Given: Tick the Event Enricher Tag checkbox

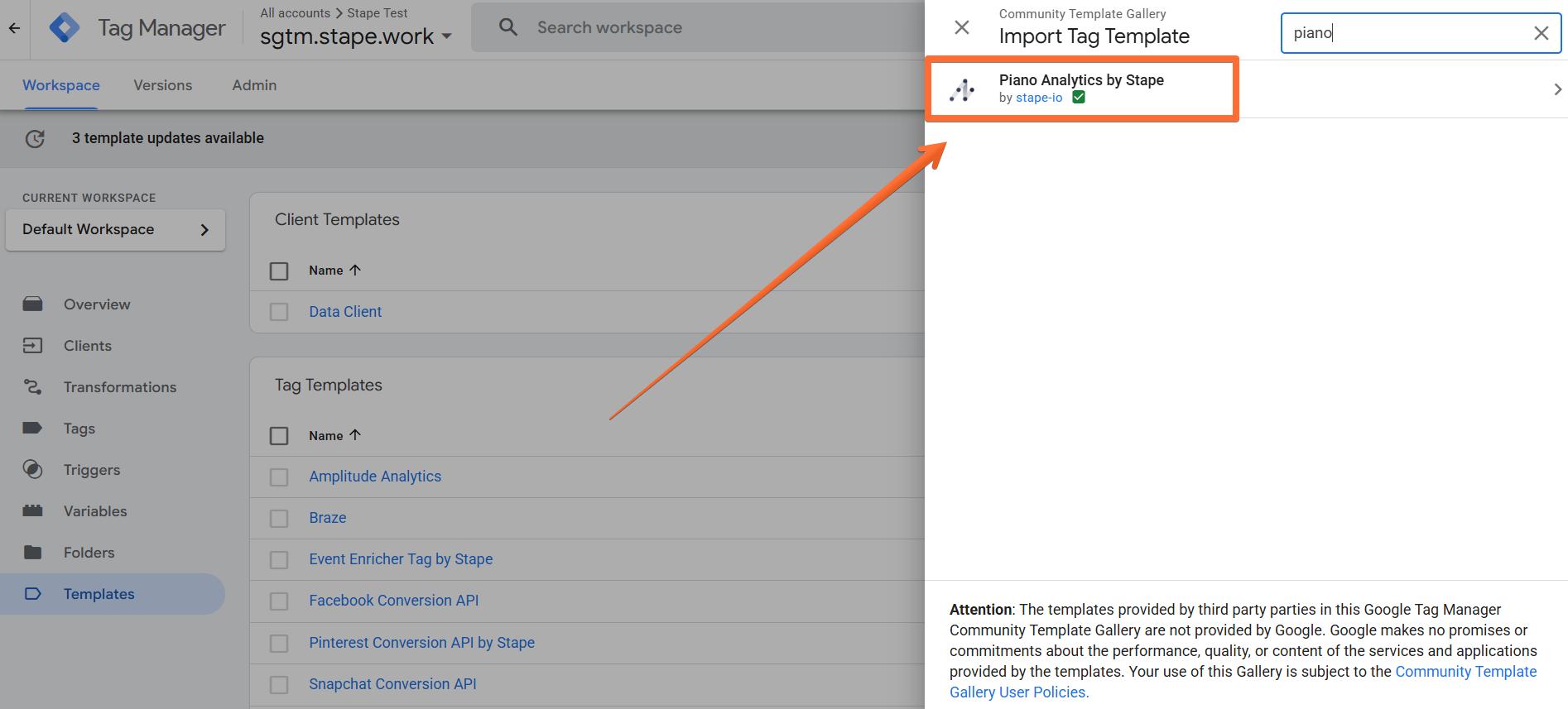Looking at the screenshot, I should click(x=279, y=560).
